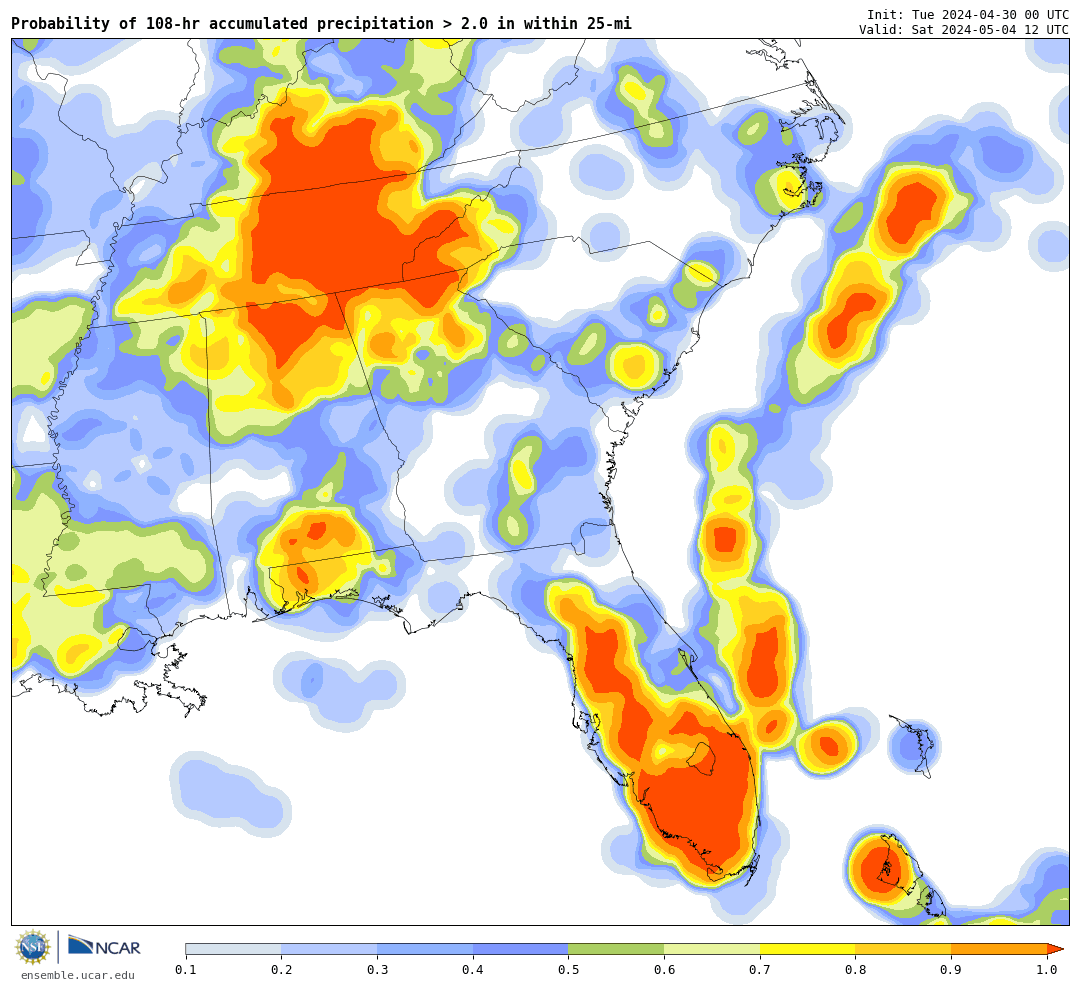Click the 0.8 colorbar tick label
The image size is (1080, 988).
[856, 970]
